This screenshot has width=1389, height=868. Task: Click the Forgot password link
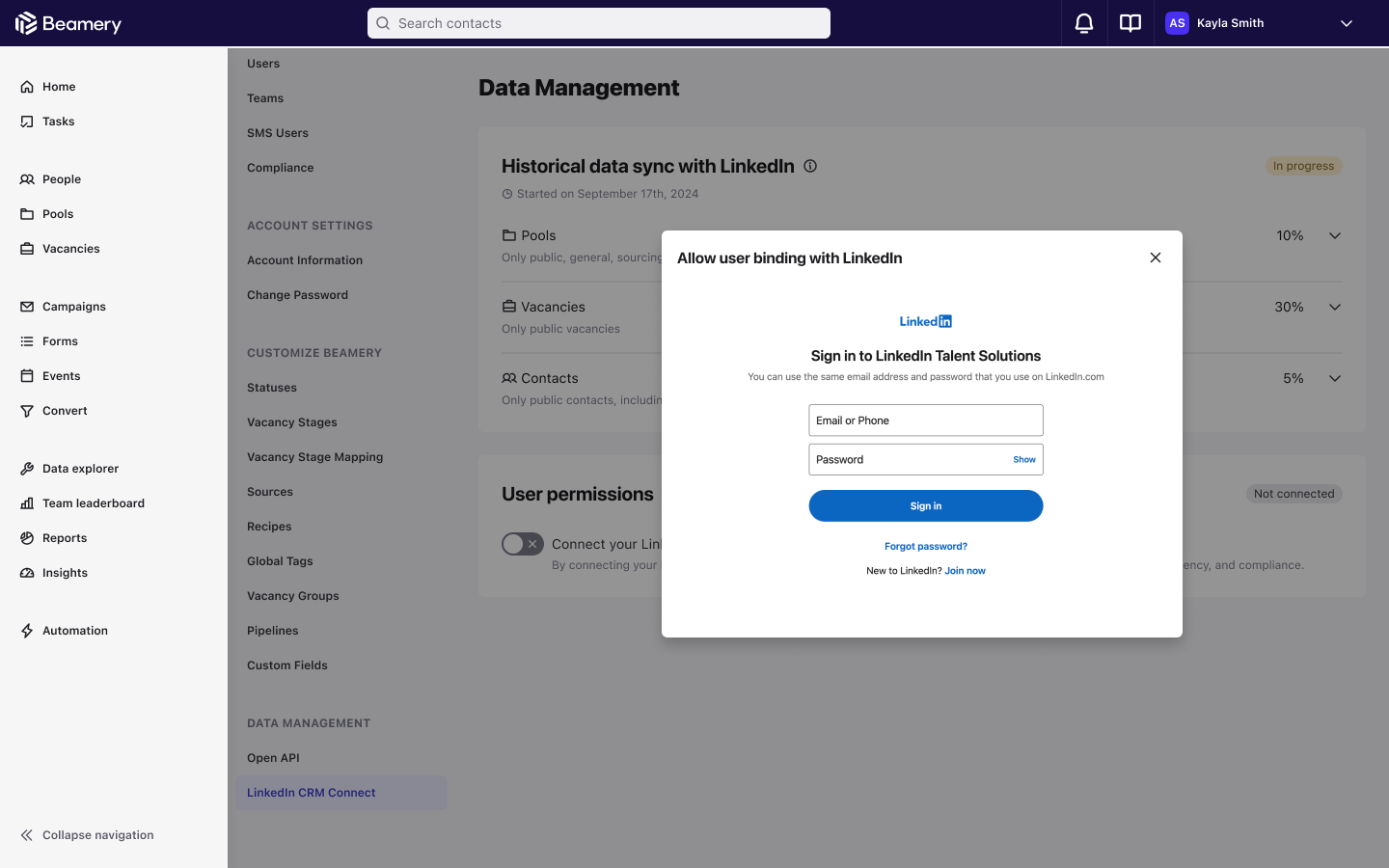(926, 546)
